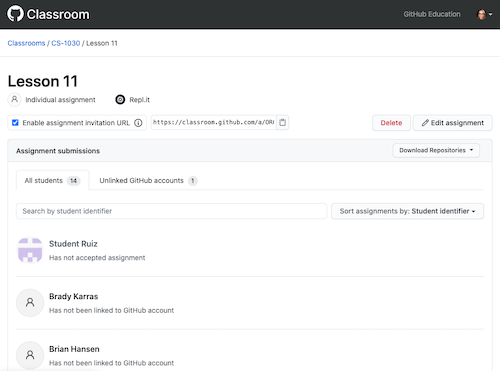
Task: Open the user avatar menu
Action: (484, 14)
